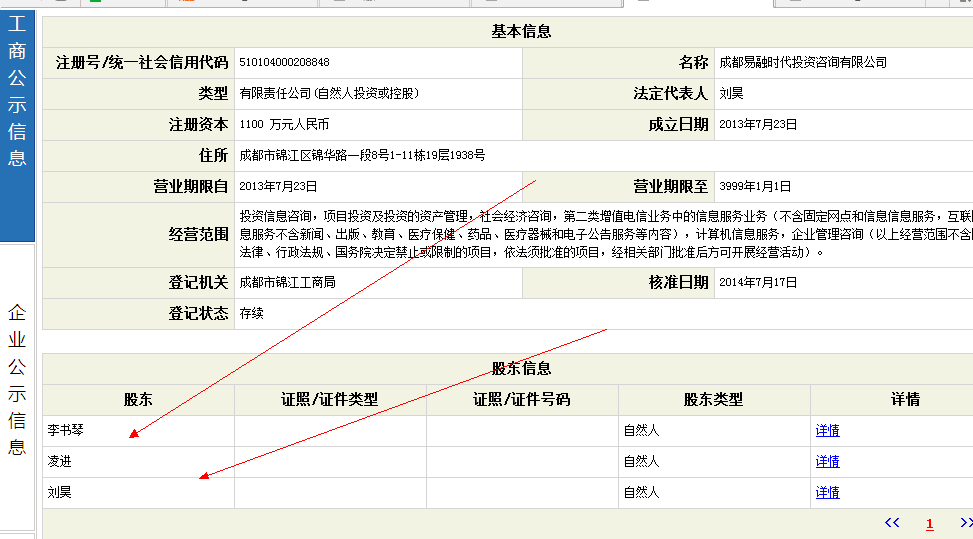Click the 基本信息 section header

520,31
